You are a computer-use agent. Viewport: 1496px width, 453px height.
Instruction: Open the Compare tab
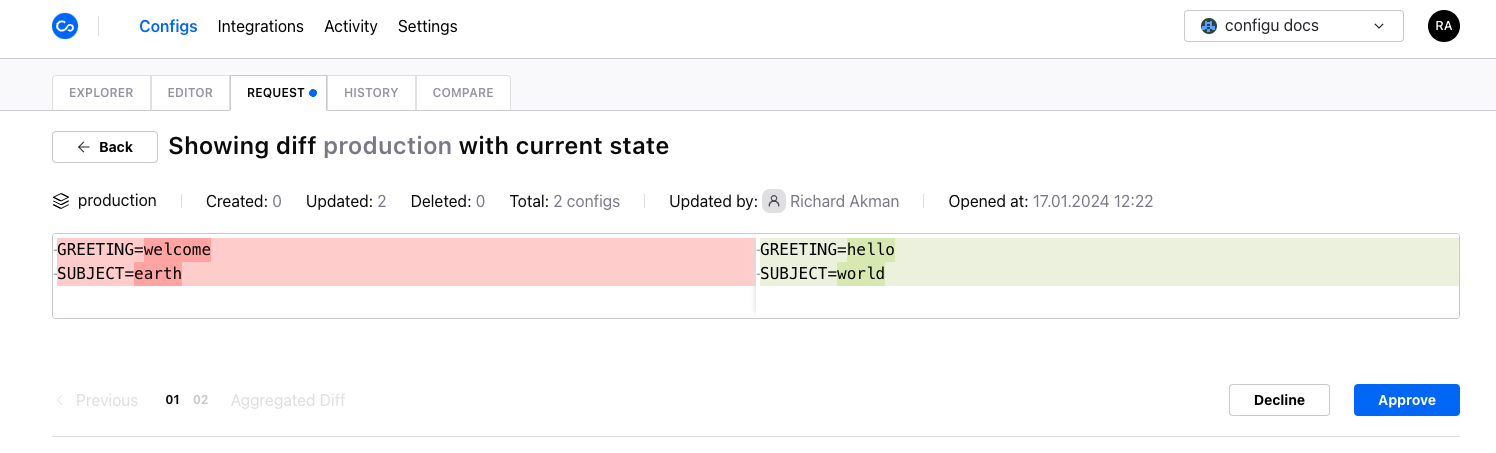coord(463,93)
